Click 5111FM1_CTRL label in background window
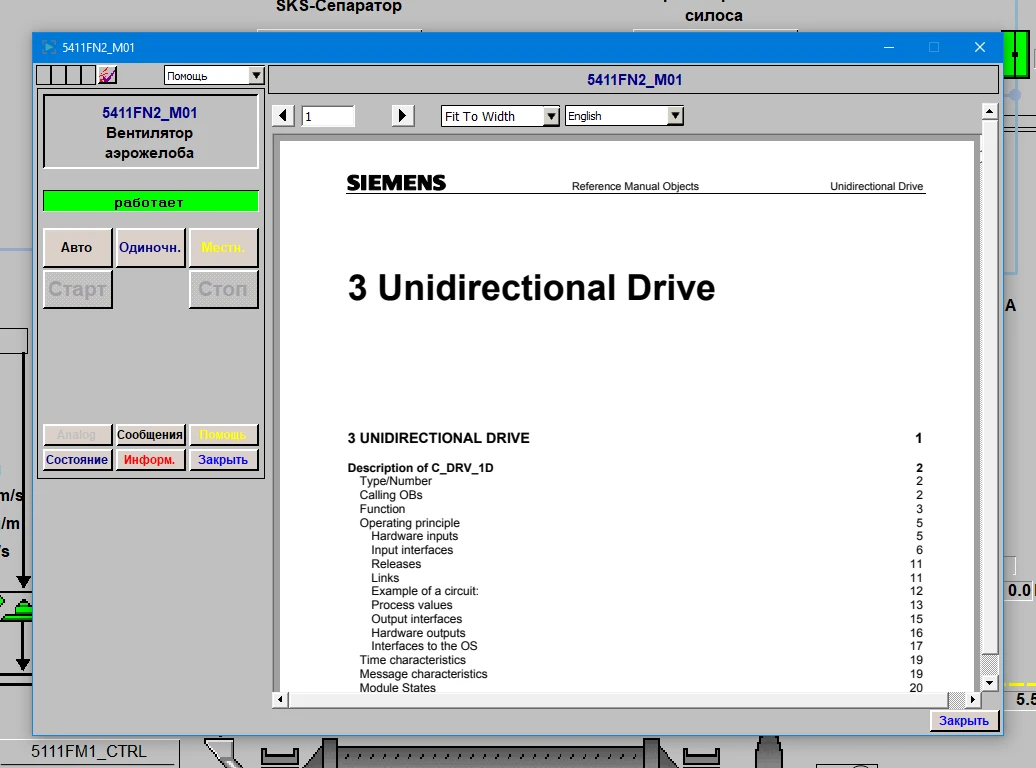The image size is (1036, 768). pos(89,751)
